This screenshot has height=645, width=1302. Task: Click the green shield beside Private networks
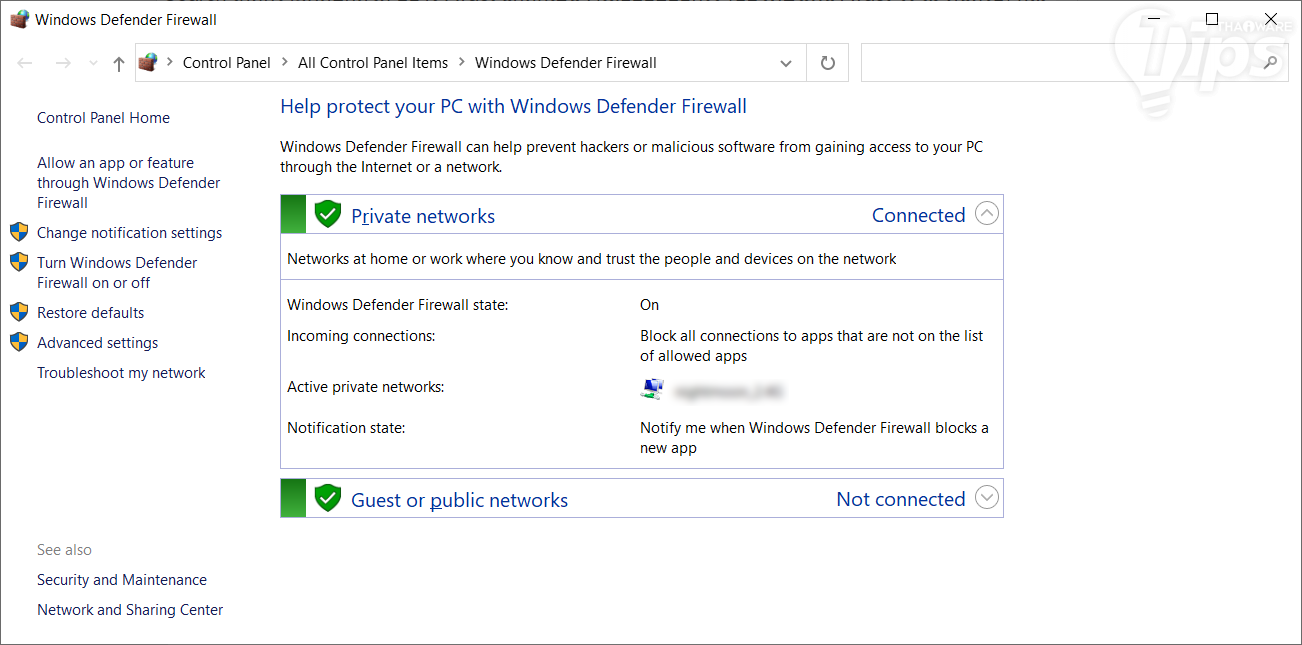tap(328, 214)
